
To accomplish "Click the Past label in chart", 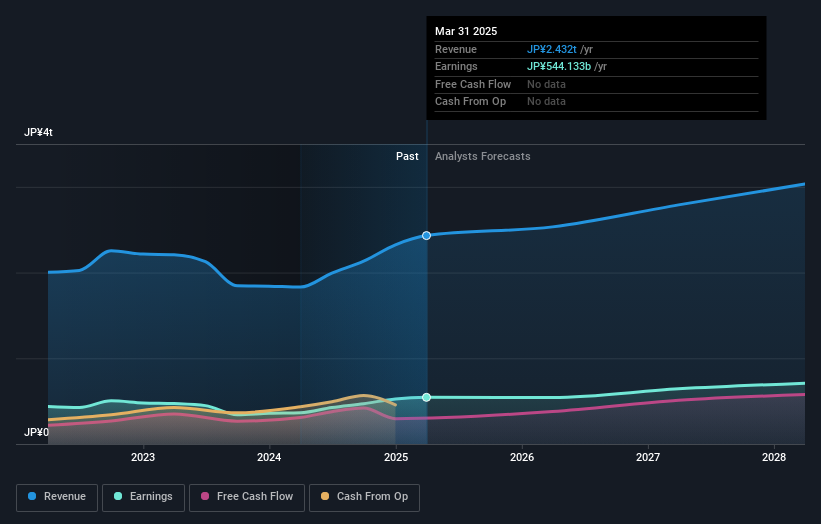I will tap(407, 156).
